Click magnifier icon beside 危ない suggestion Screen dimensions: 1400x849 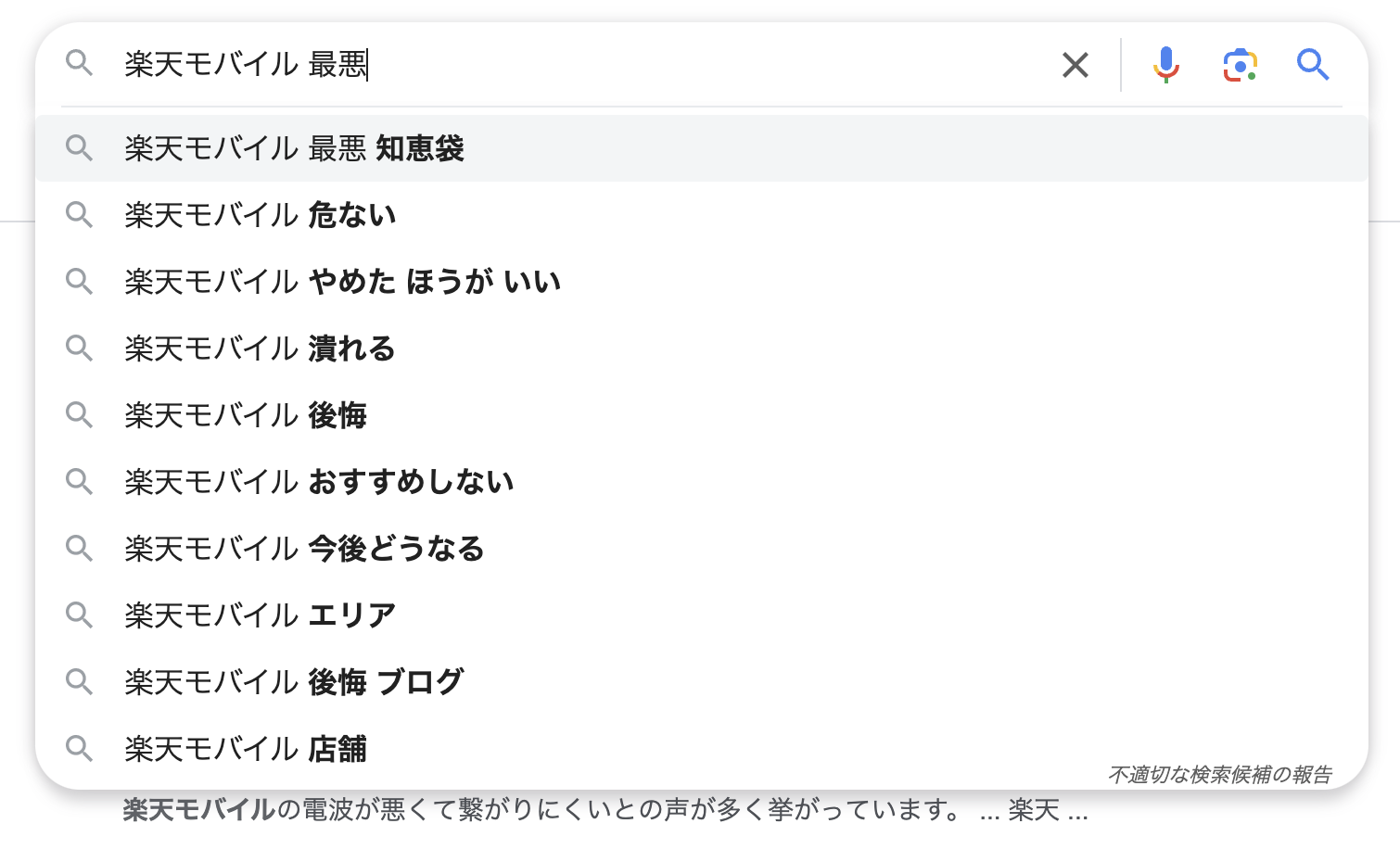[80, 215]
